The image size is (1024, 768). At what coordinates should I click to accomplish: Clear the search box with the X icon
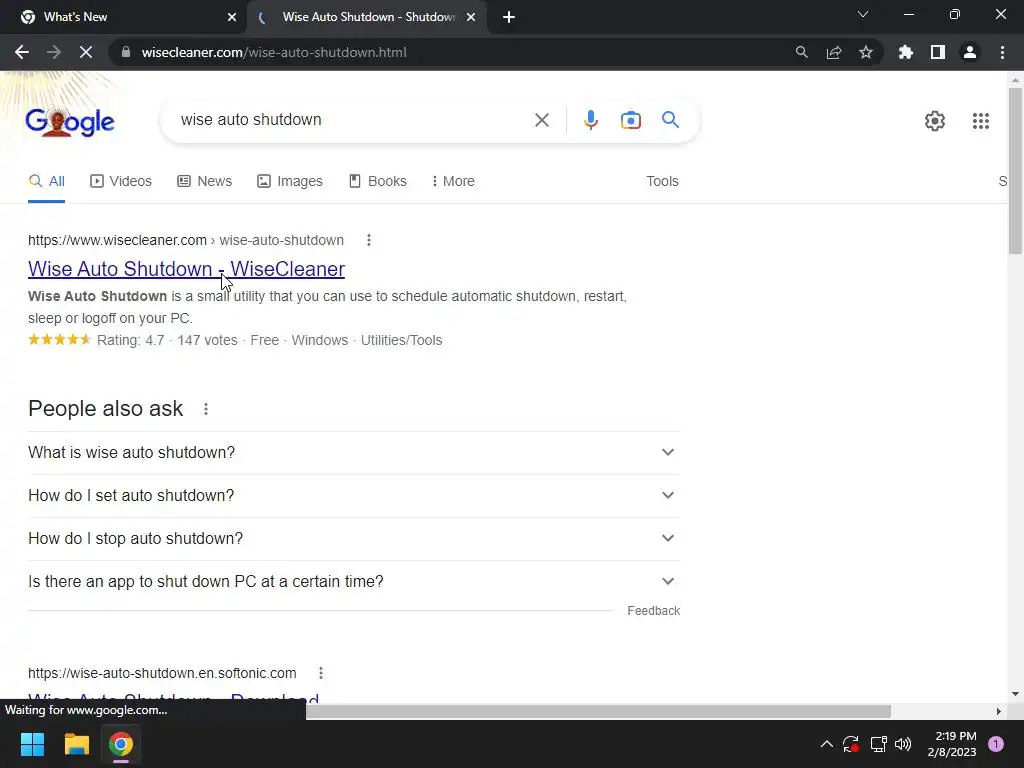[x=541, y=120]
